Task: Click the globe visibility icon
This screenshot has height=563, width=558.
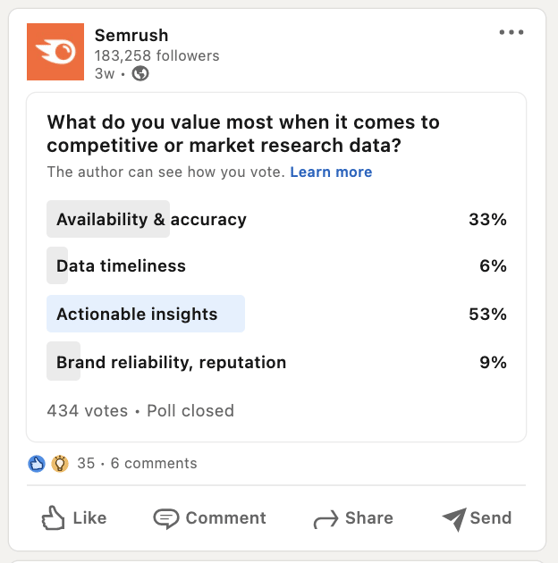Action: tap(140, 74)
